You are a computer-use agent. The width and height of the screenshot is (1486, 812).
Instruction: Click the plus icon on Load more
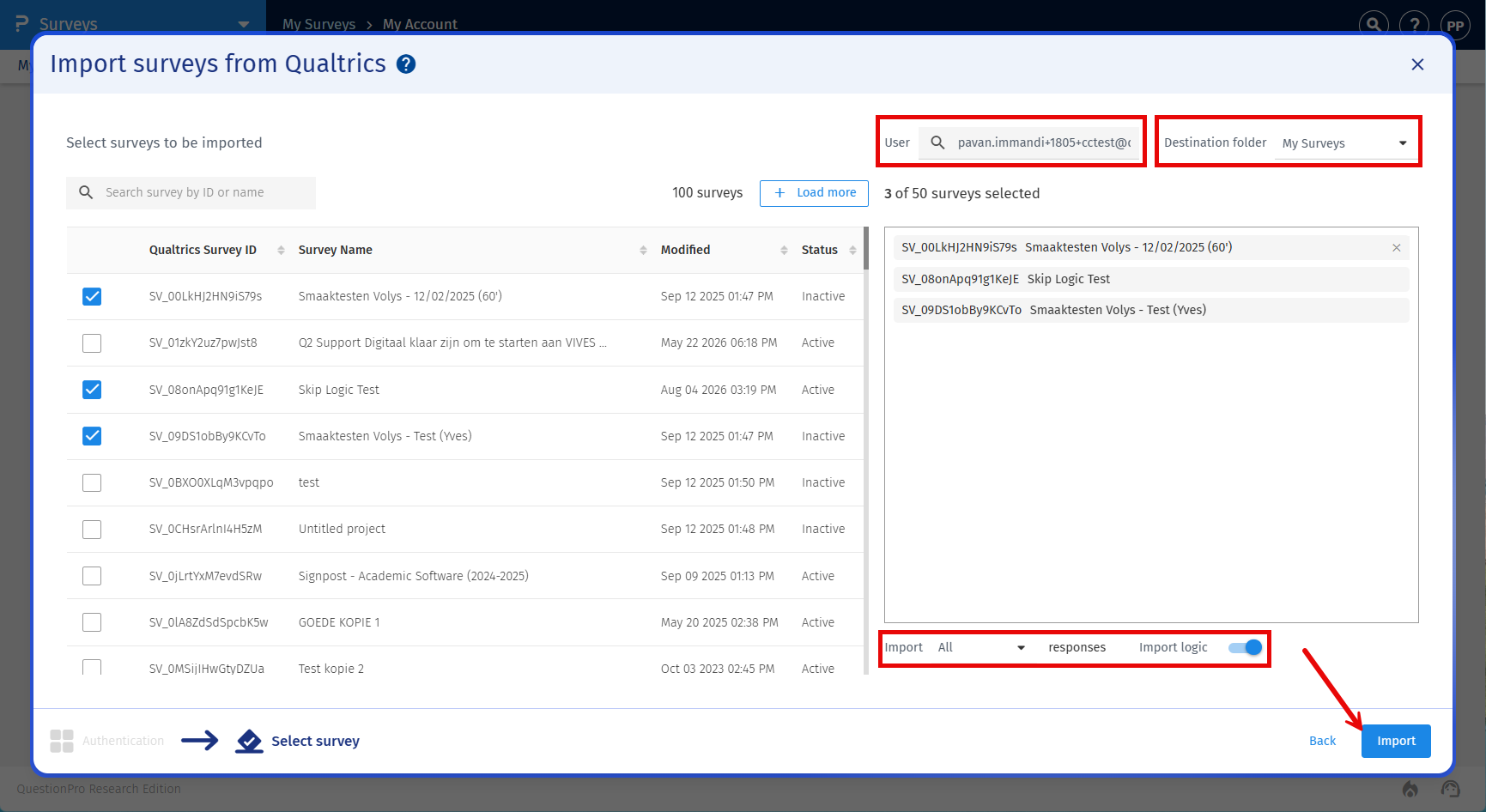click(779, 193)
